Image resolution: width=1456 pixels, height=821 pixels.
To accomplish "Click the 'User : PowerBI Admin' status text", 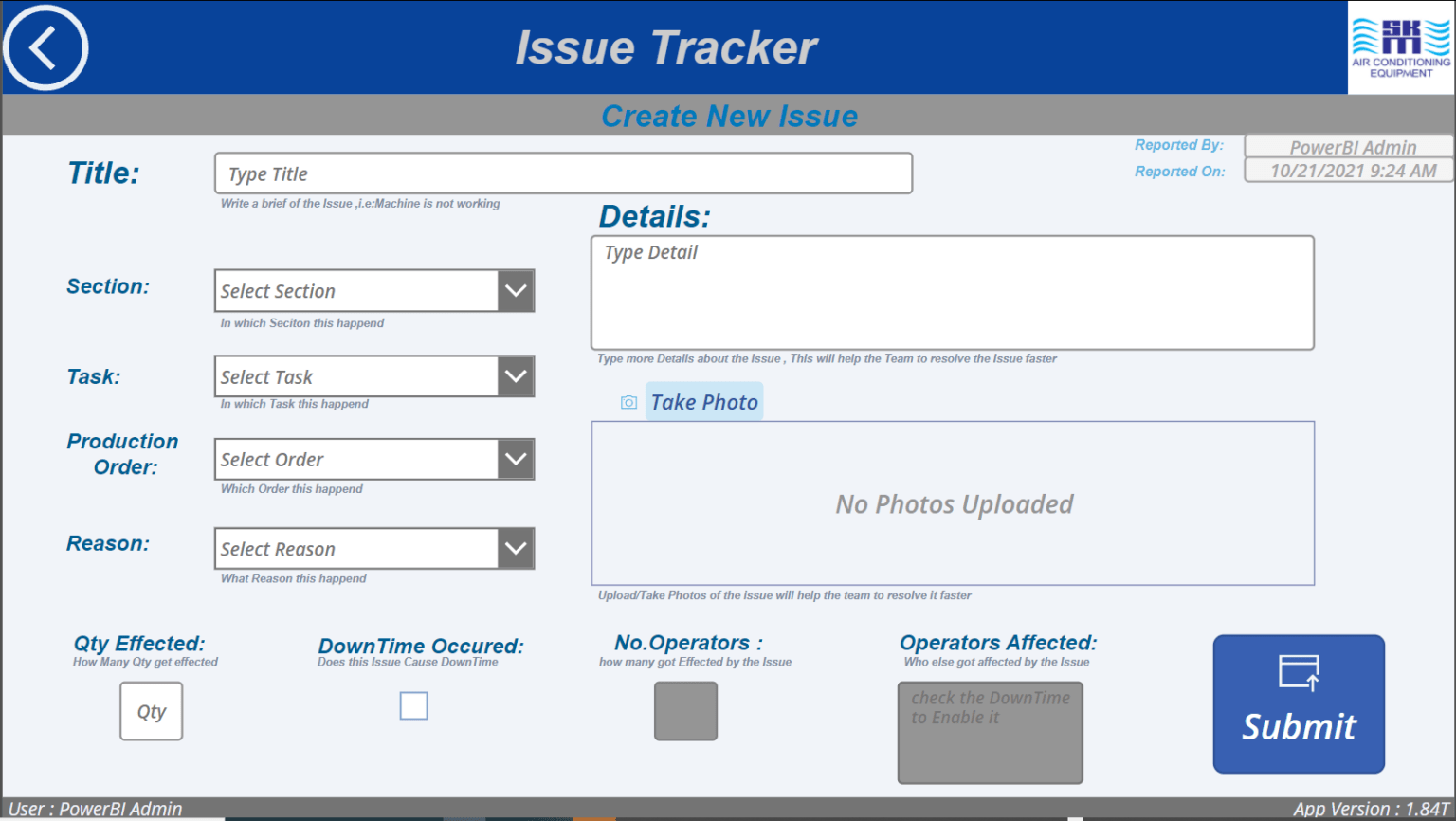I will coord(95,809).
